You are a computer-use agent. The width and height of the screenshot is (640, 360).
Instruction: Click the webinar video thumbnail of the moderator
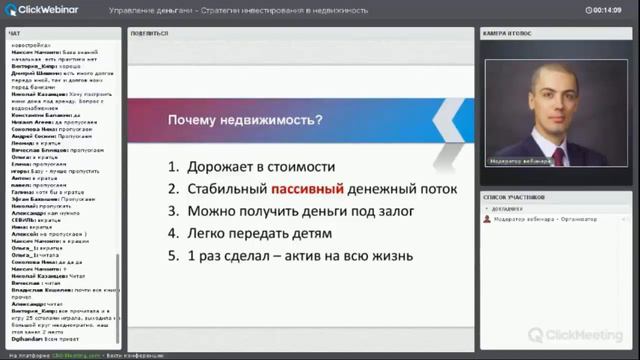[x=556, y=113]
